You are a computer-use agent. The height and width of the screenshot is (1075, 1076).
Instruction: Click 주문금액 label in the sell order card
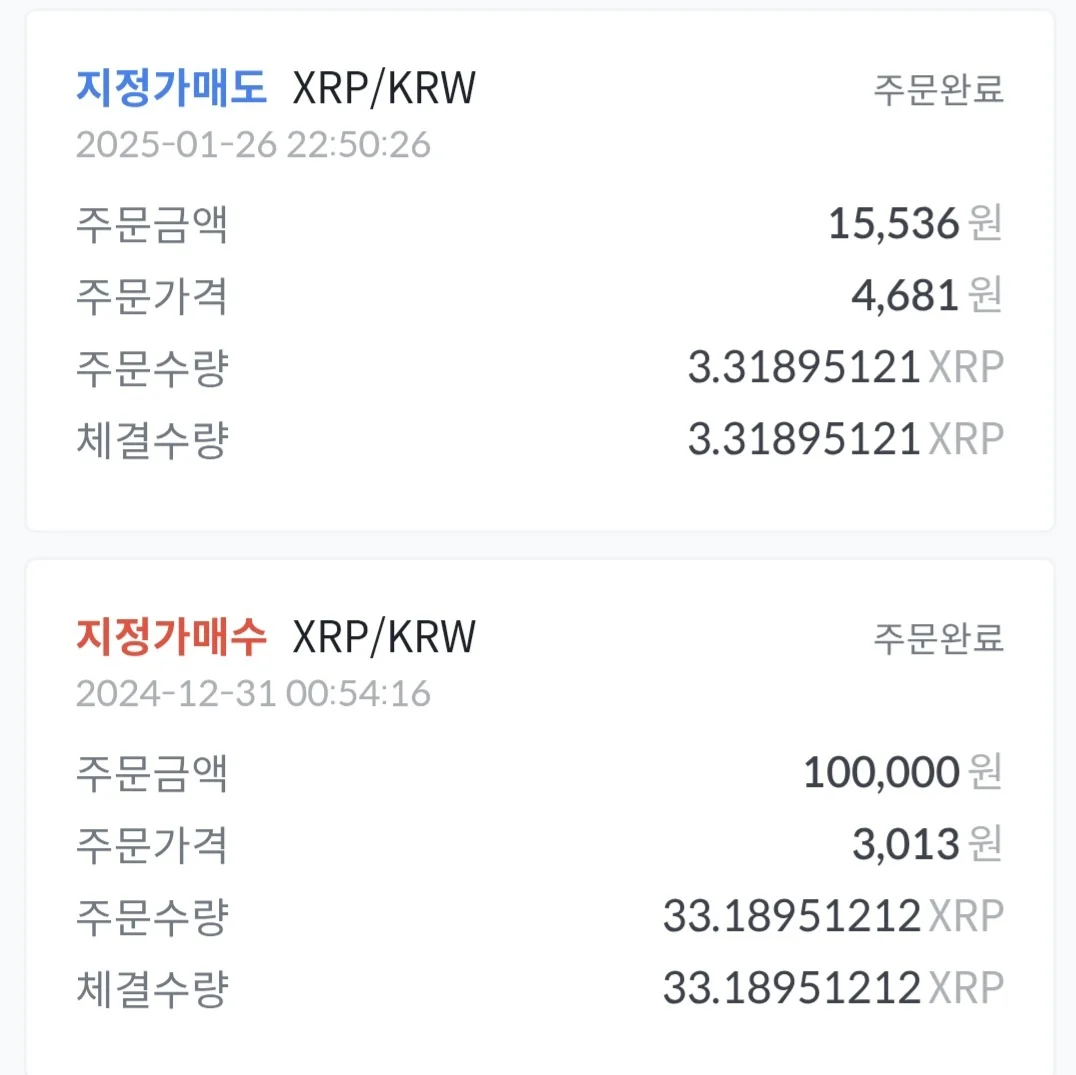coord(152,224)
